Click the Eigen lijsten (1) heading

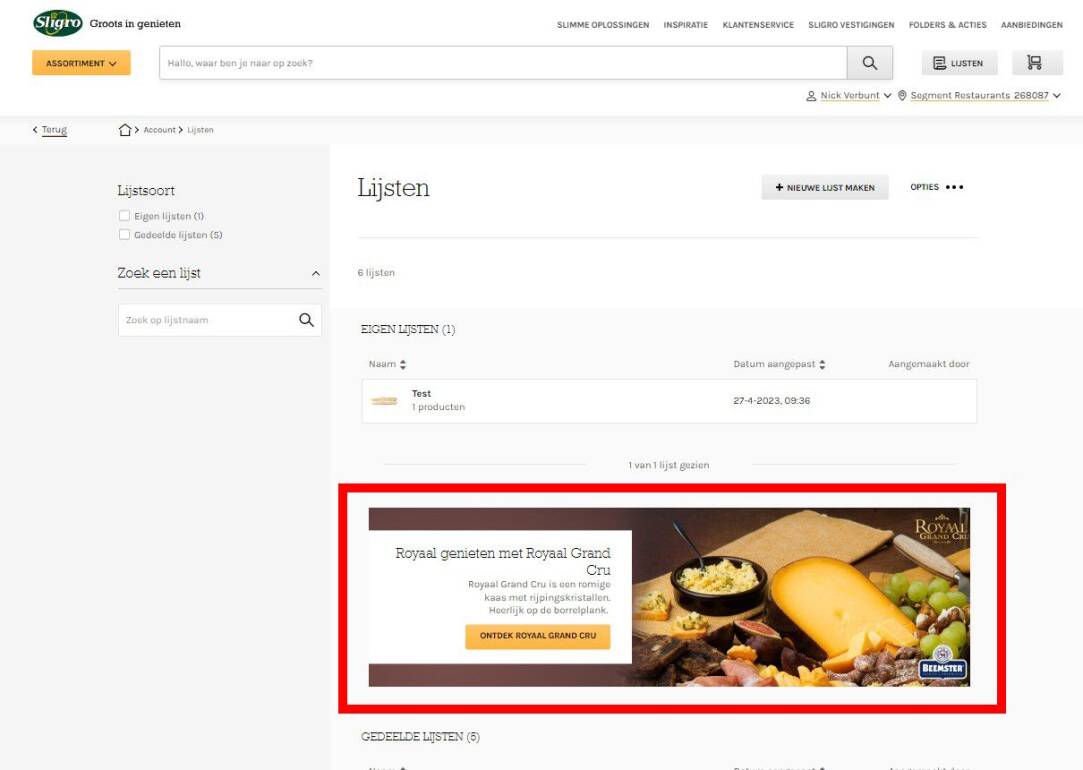pos(408,329)
